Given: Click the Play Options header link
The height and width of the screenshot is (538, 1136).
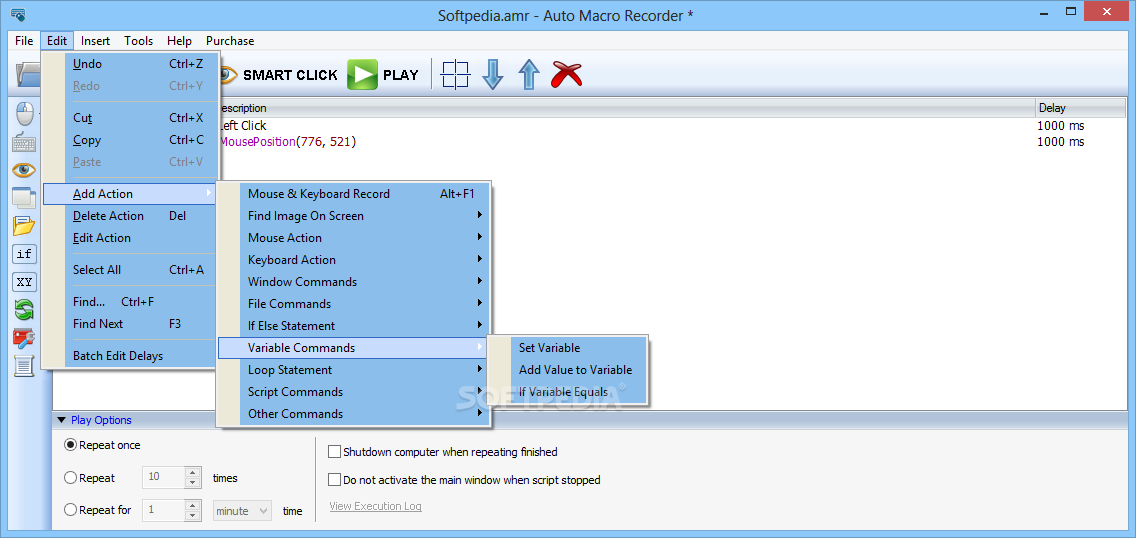Looking at the screenshot, I should 101,420.
